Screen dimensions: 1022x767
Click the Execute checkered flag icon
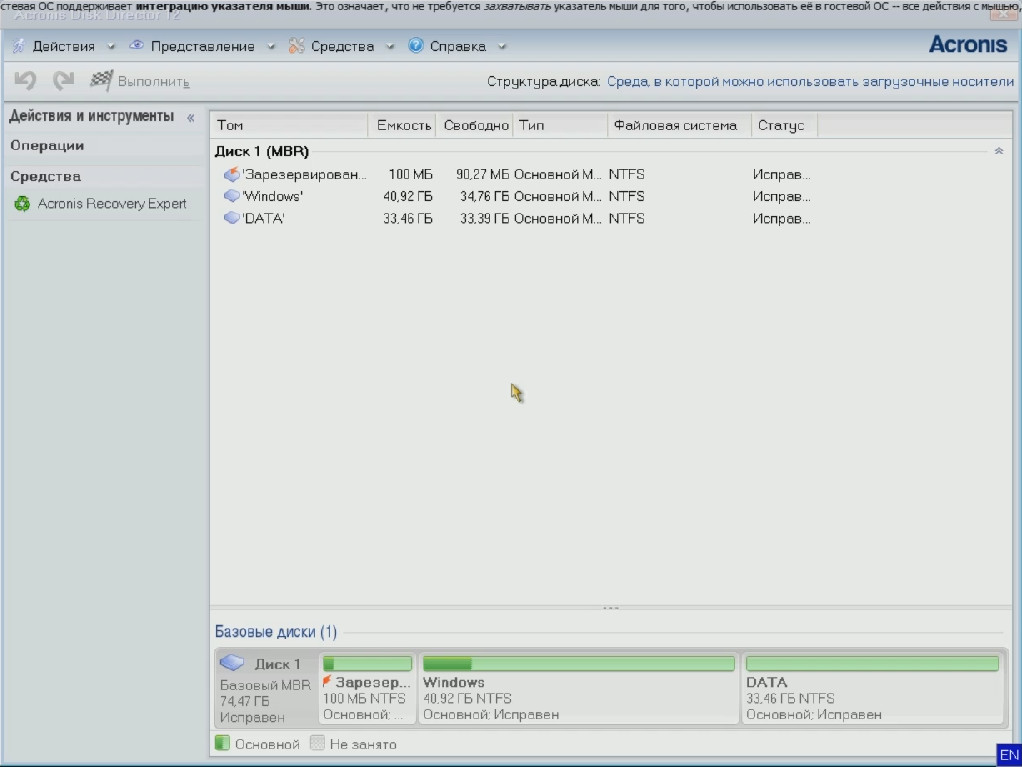101,81
